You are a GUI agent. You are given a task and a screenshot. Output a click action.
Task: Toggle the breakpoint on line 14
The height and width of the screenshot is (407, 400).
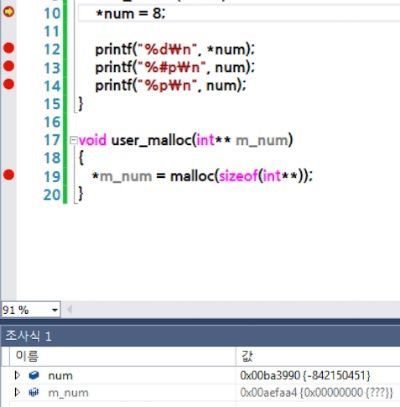[9, 84]
